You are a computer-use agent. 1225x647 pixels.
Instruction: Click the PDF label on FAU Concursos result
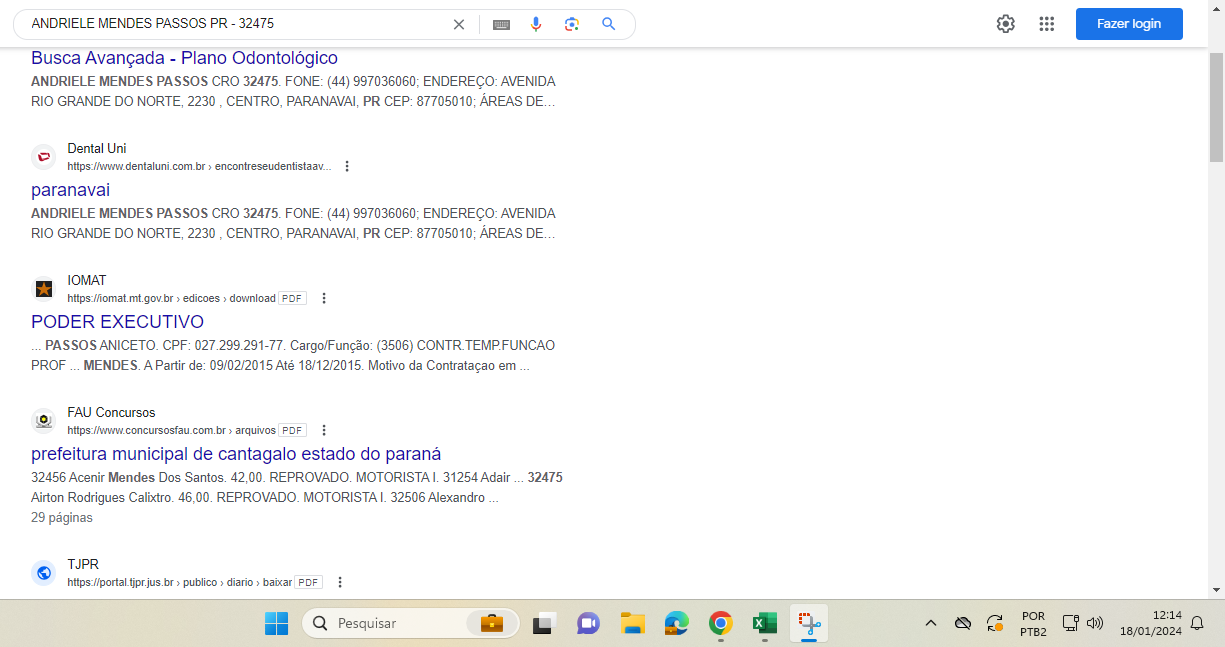pyautogui.click(x=292, y=430)
